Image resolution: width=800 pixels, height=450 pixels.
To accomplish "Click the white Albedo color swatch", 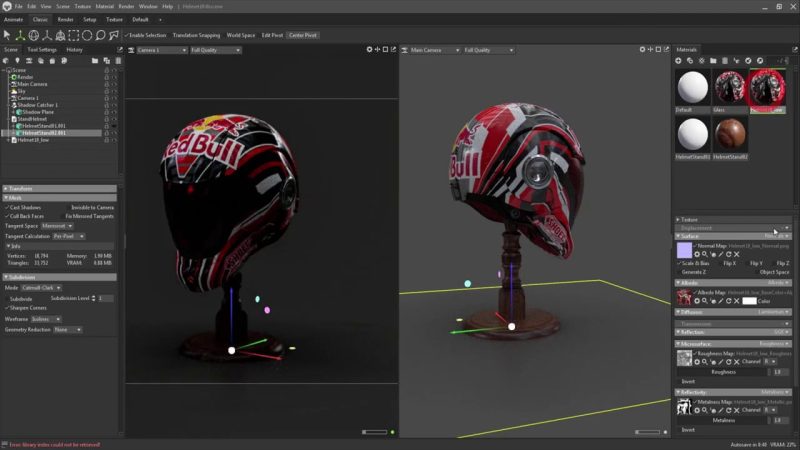I will tap(749, 300).
